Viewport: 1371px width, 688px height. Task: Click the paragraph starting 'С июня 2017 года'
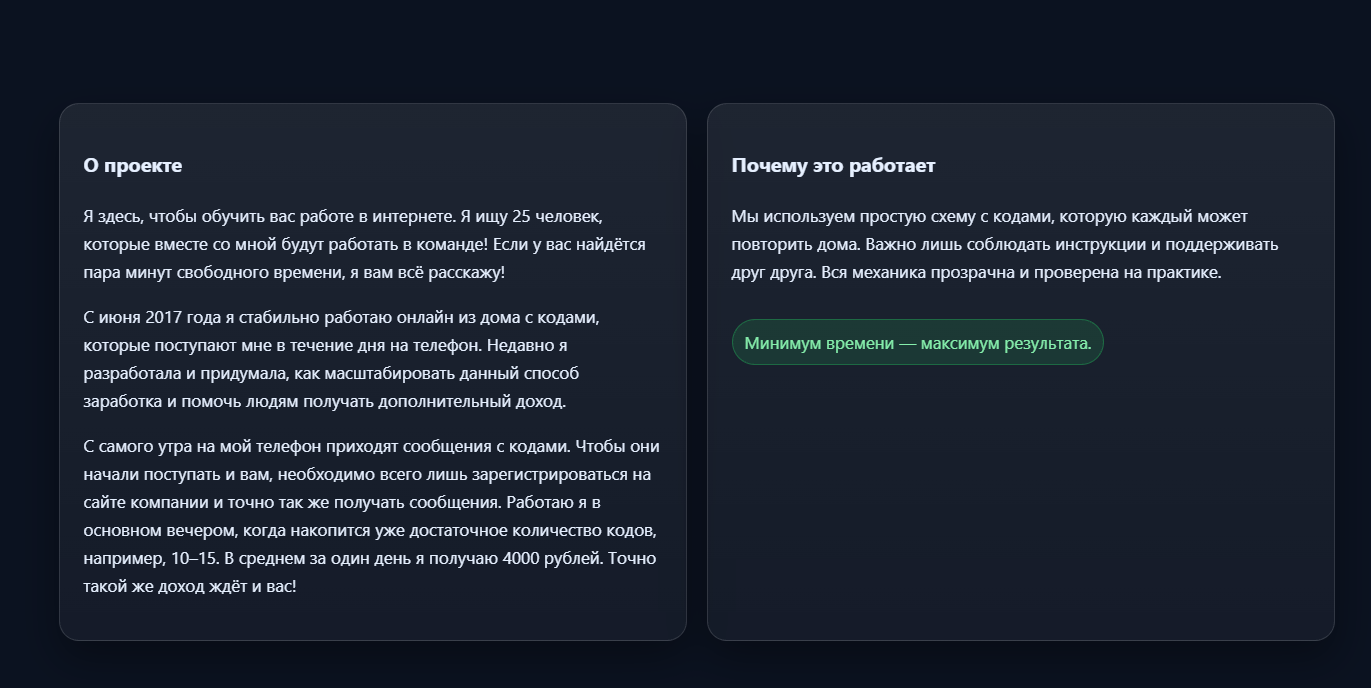[342, 360]
